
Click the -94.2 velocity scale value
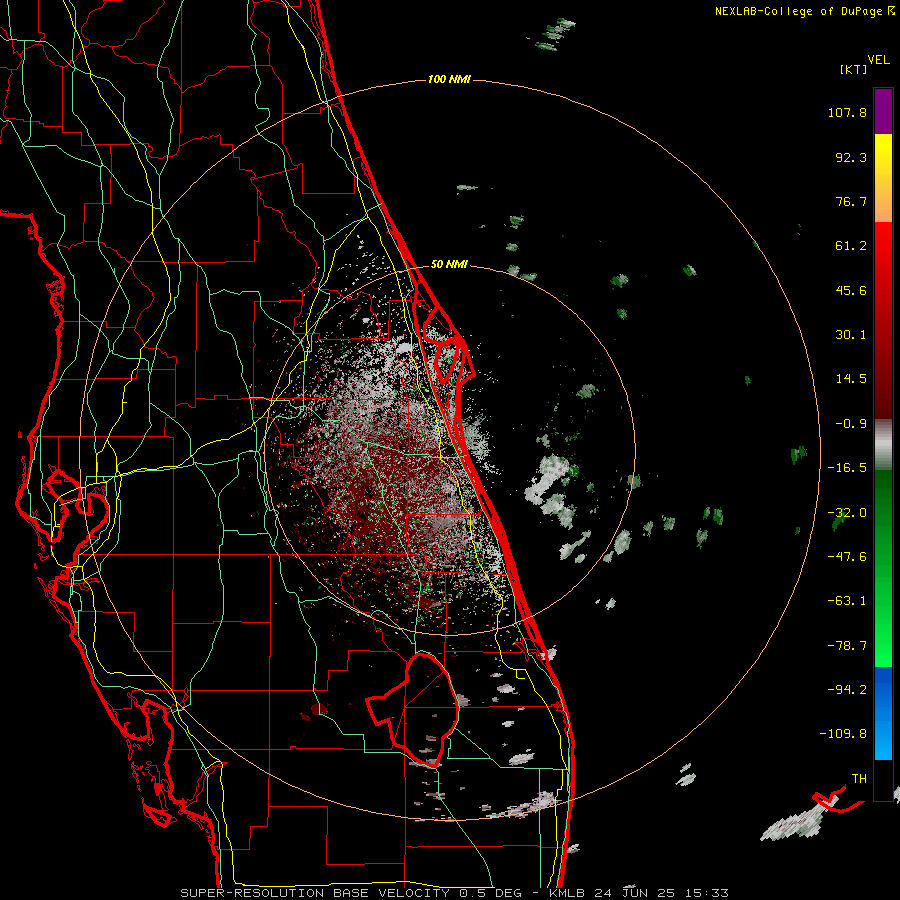pyautogui.click(x=847, y=689)
